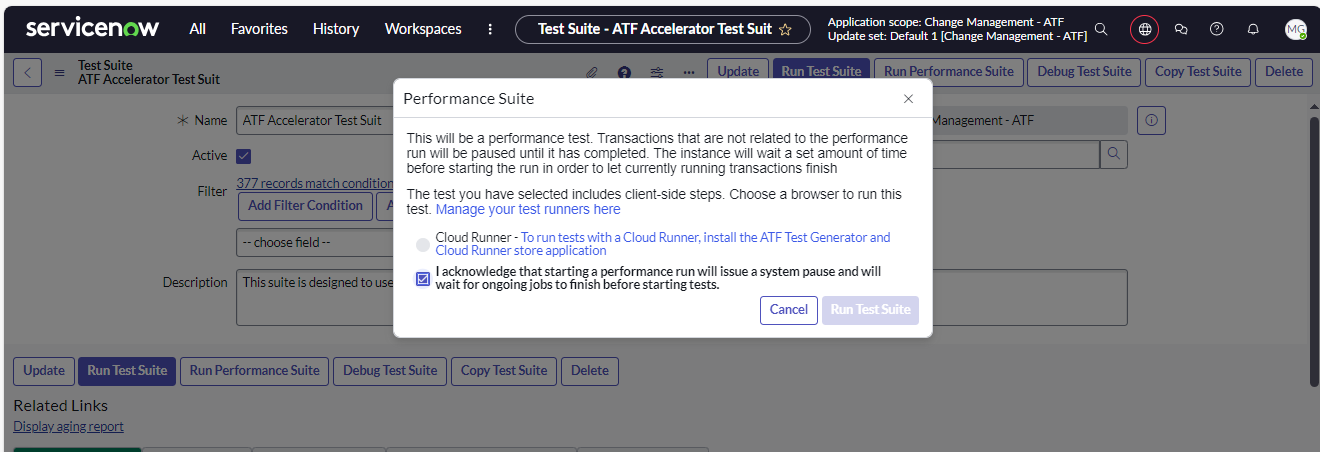
Task: Click the reference lookup magnifier button
Action: point(1114,154)
